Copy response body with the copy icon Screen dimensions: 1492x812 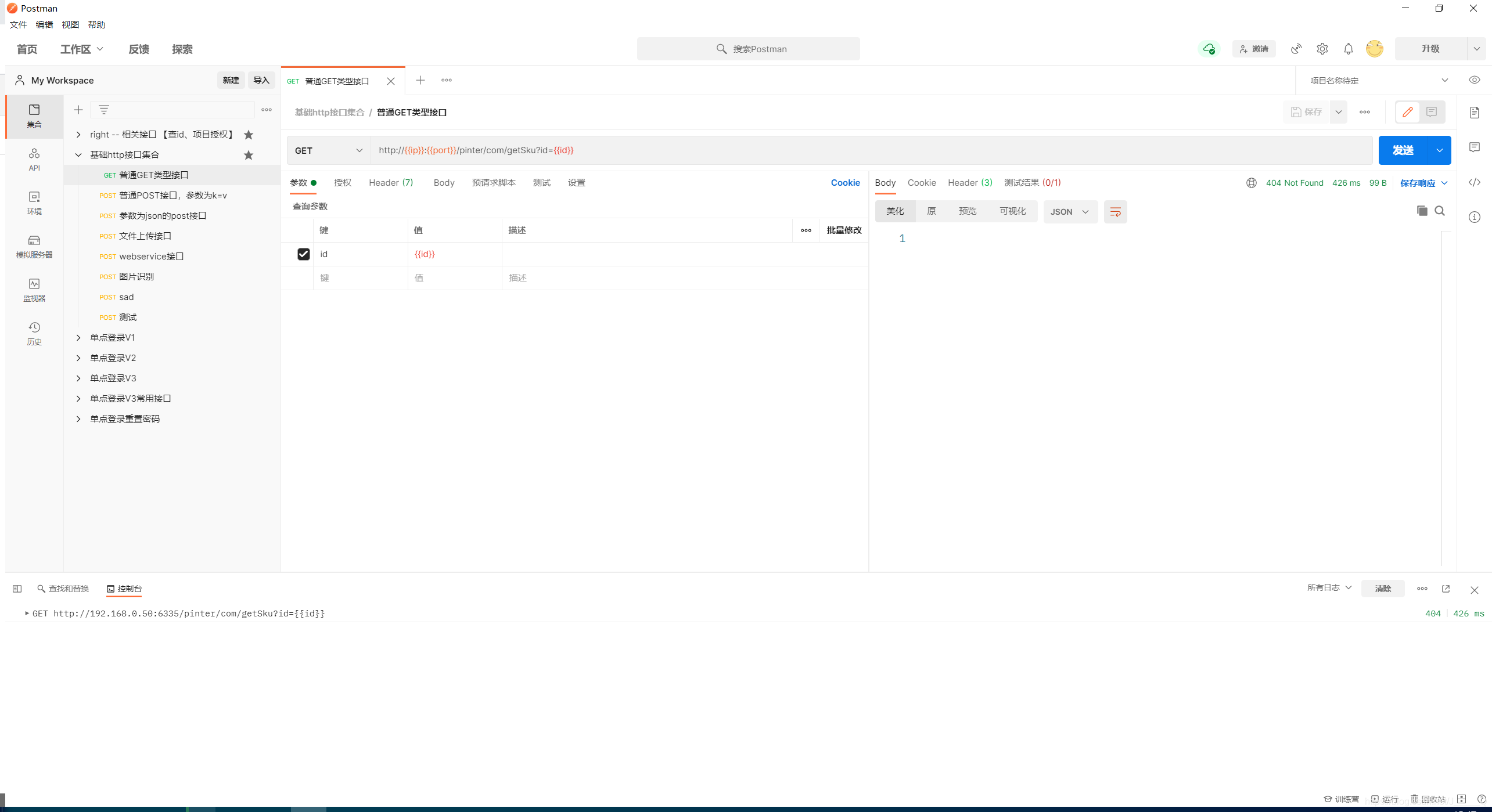1422,211
